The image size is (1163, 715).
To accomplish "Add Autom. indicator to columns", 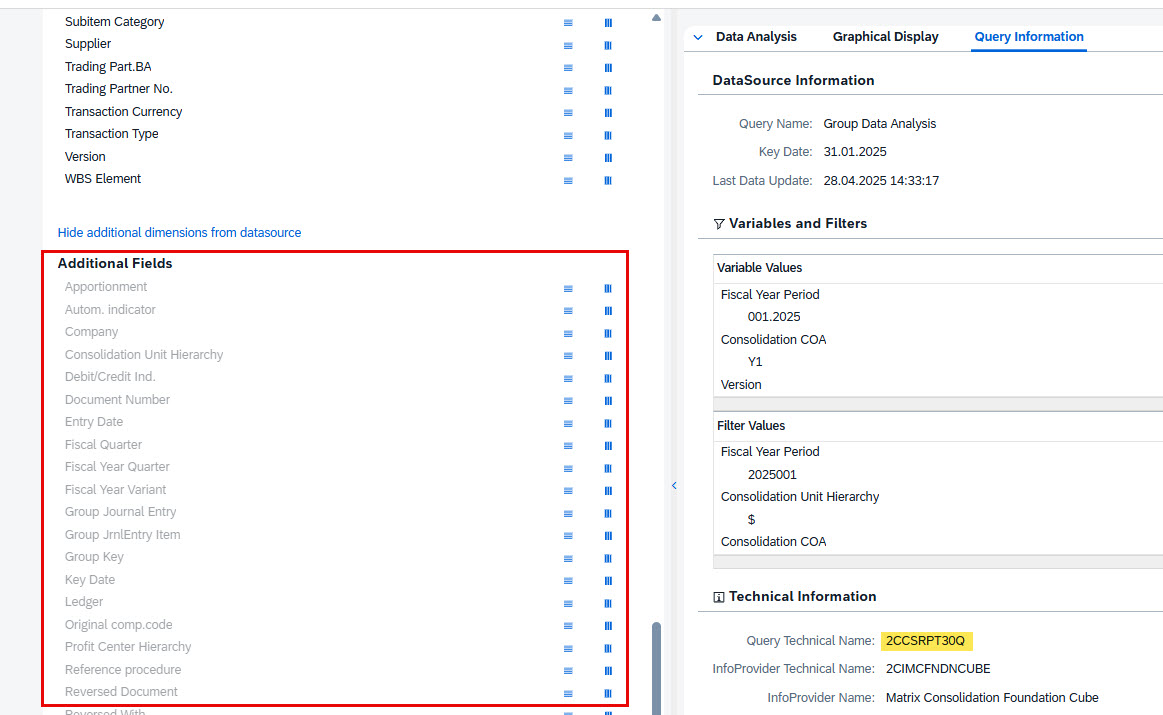I will [x=608, y=311].
